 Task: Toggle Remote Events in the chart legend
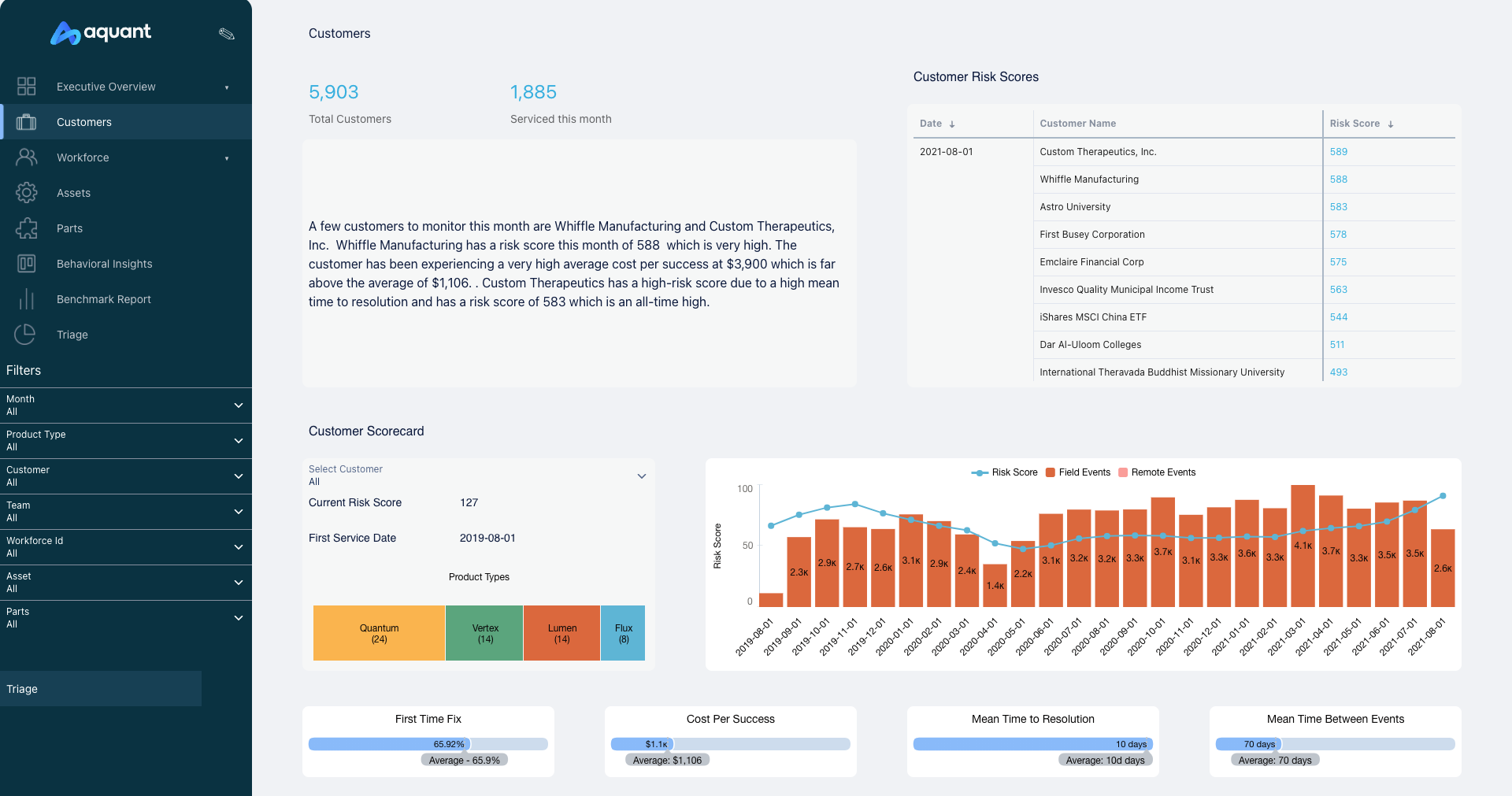(x=1157, y=472)
